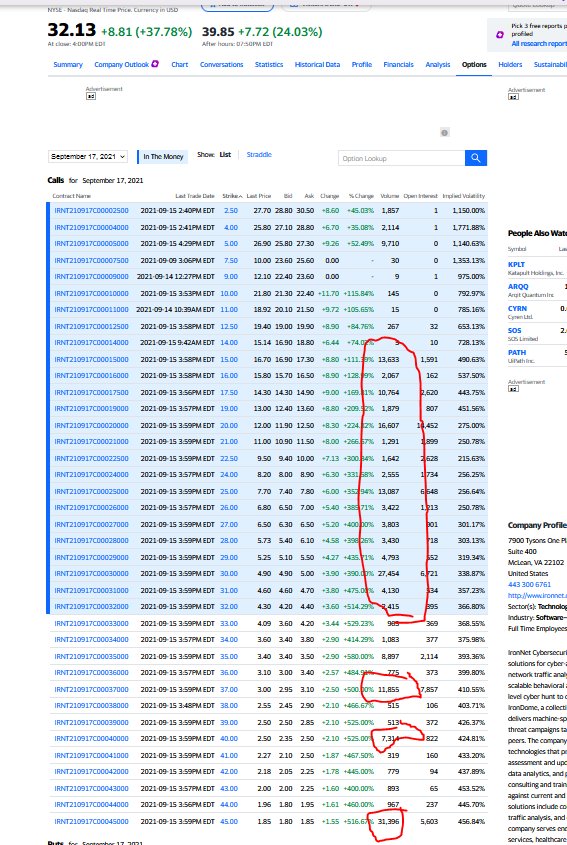This screenshot has width=567, height=845.
Task: Select the Options tab
Action: 474,65
